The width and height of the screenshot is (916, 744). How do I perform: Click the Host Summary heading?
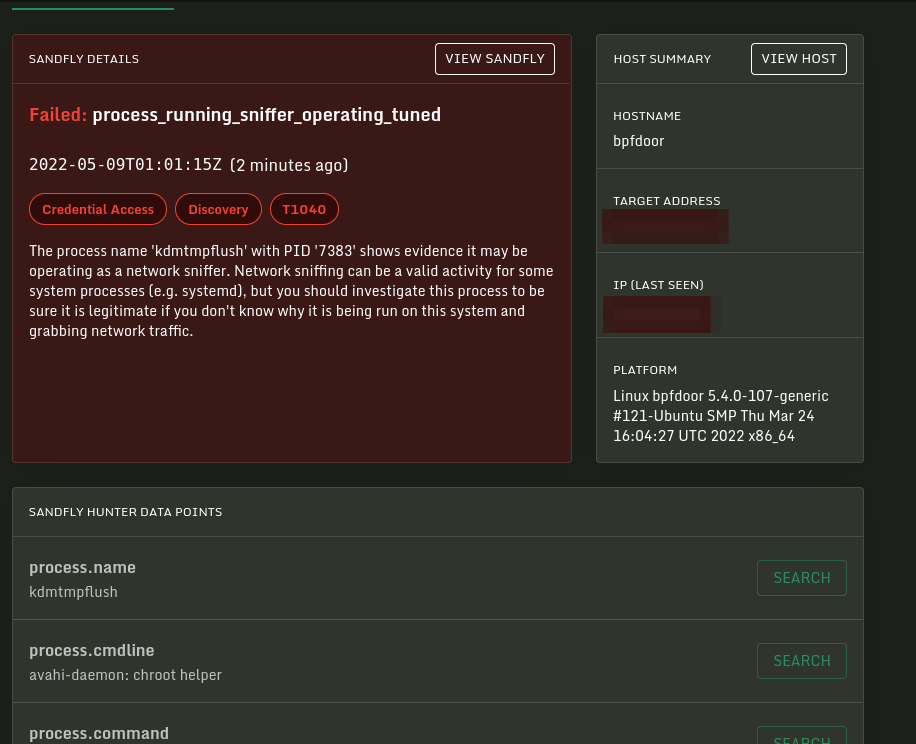662,59
